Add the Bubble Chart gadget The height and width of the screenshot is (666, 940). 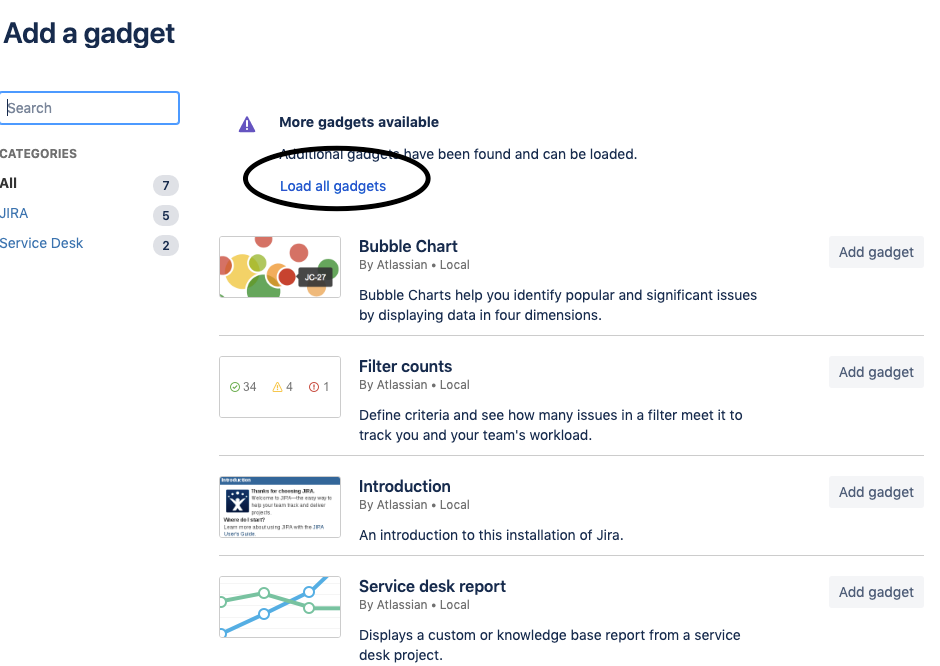pyautogui.click(x=876, y=252)
